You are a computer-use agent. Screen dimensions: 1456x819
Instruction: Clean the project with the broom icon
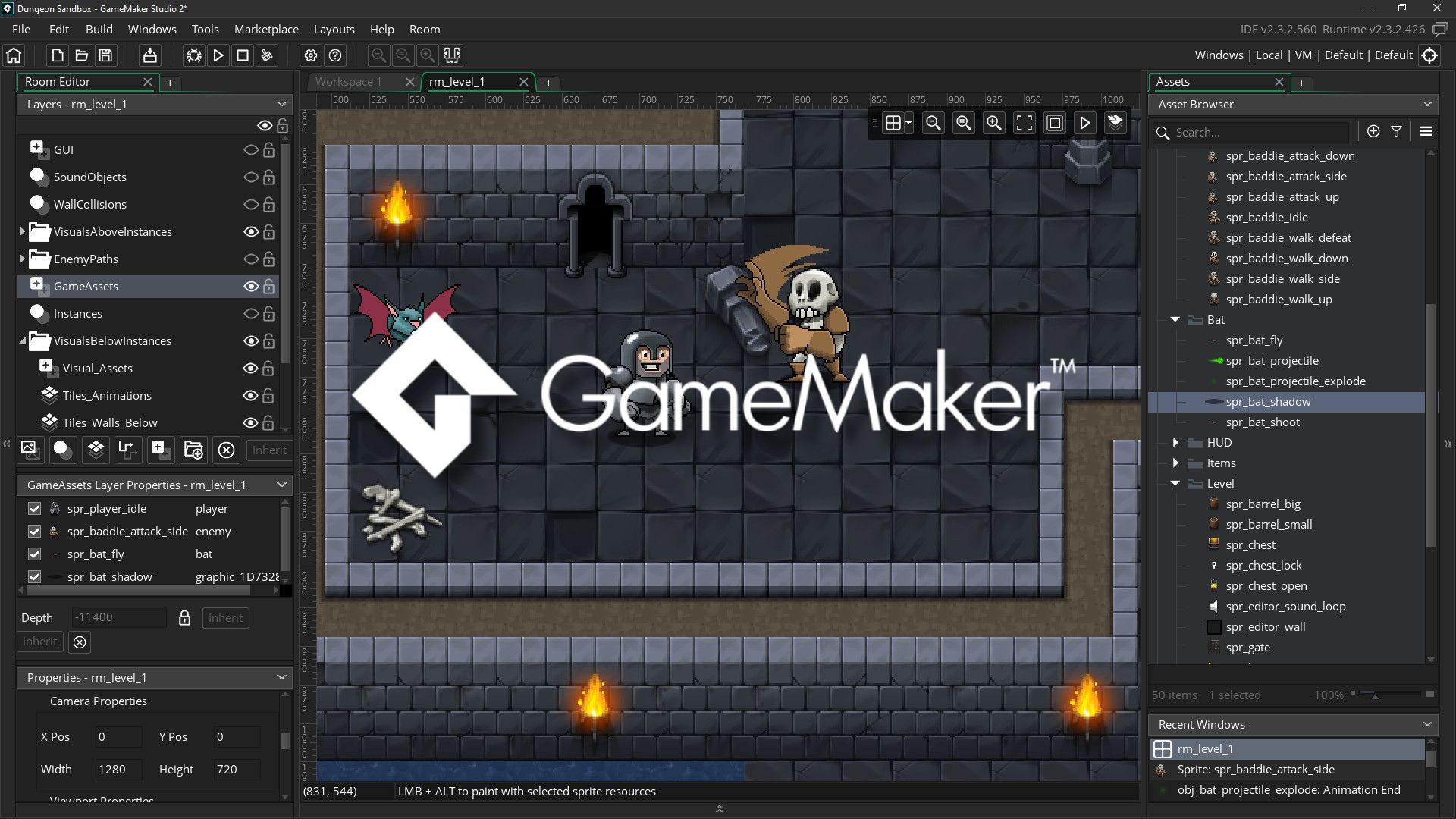(267, 55)
